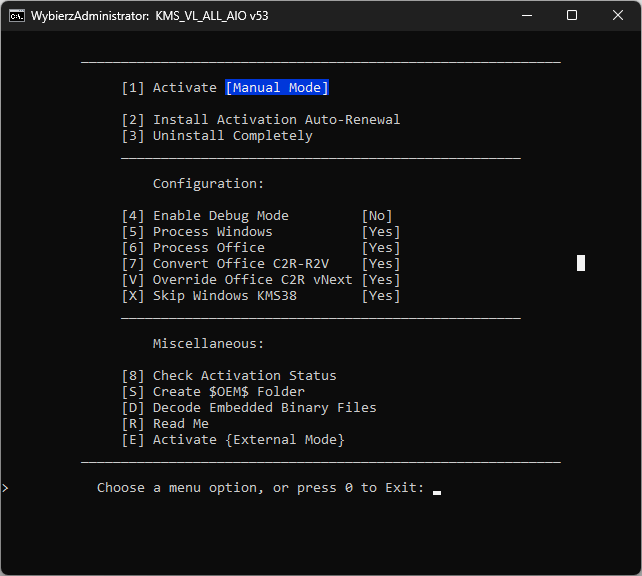Image resolution: width=642 pixels, height=576 pixels.
Task: Click 'Check Activation Status' option text
Action: pos(244,376)
